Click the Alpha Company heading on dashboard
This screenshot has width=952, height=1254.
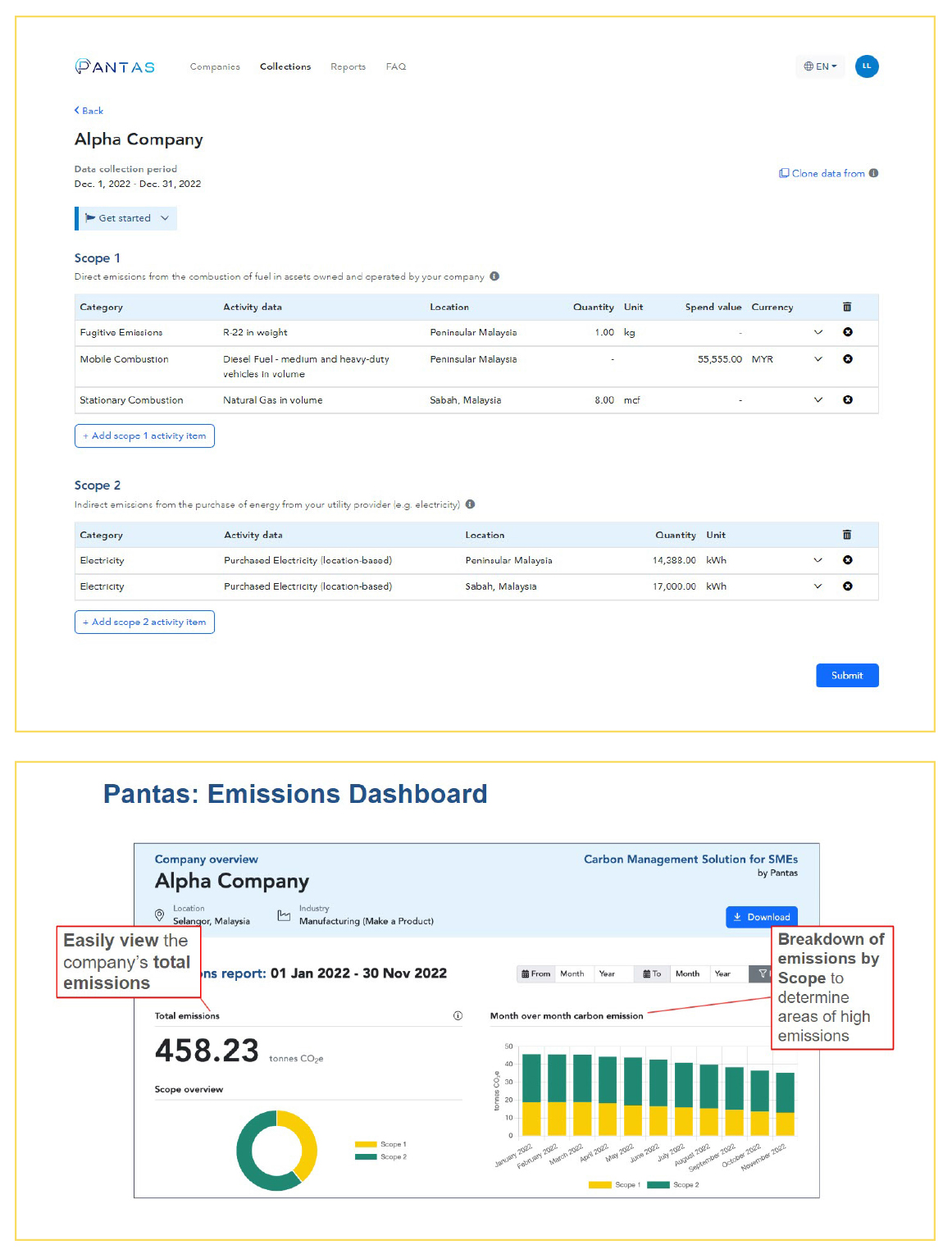click(x=232, y=881)
